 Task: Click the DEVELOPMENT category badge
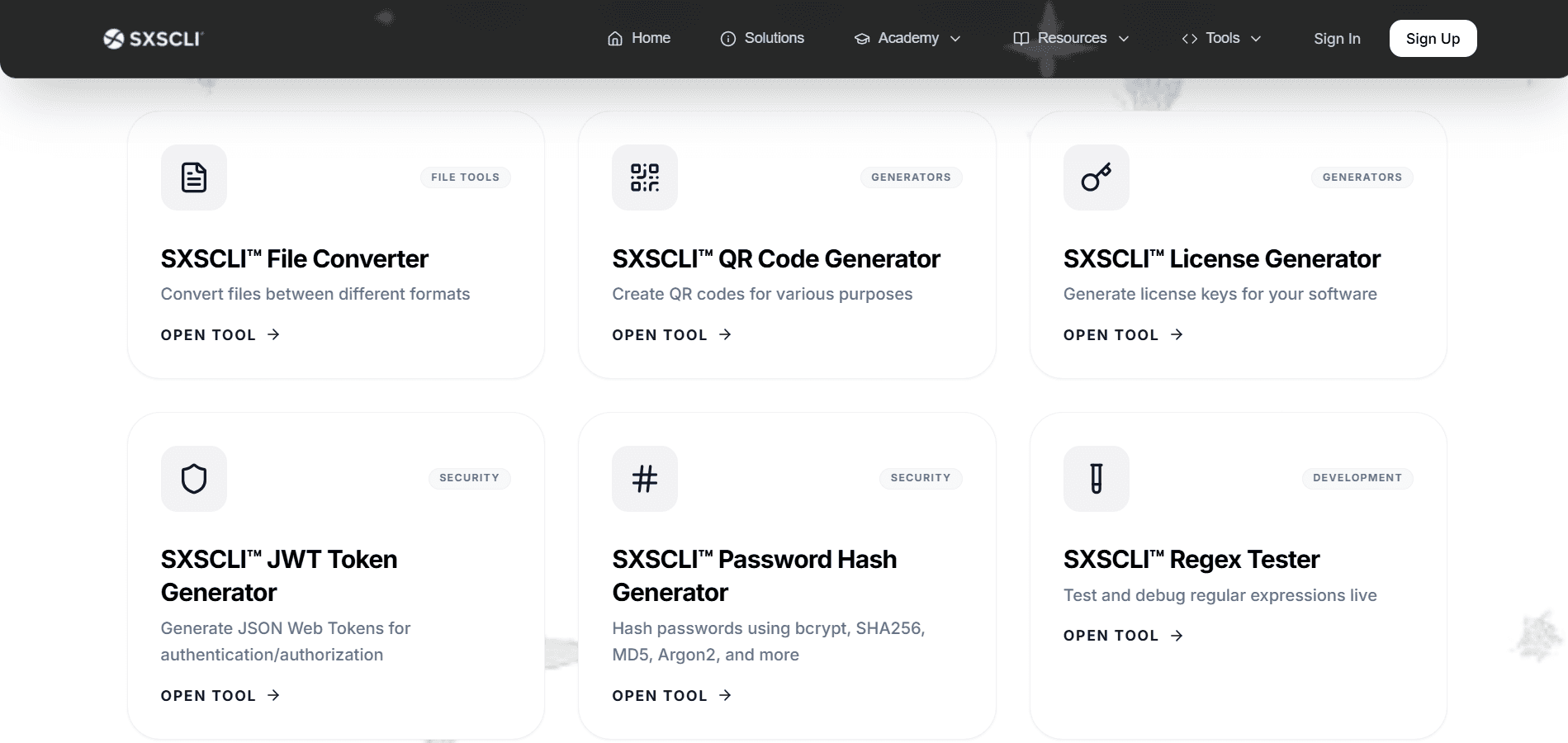pyautogui.click(x=1357, y=478)
